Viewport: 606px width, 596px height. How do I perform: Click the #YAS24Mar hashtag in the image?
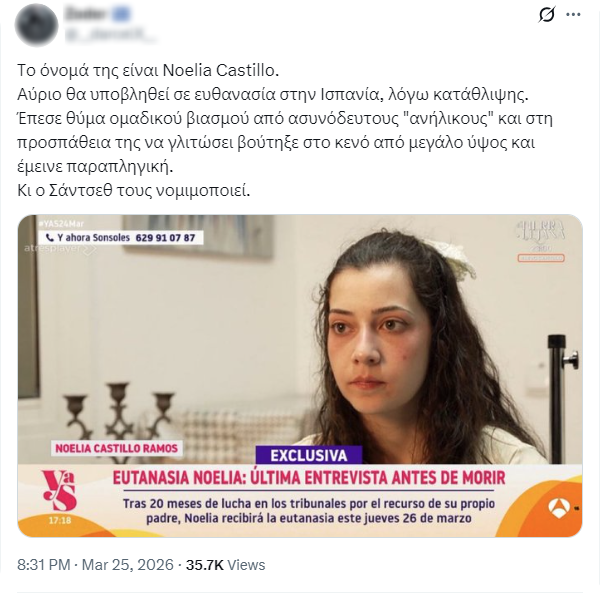coord(61,224)
